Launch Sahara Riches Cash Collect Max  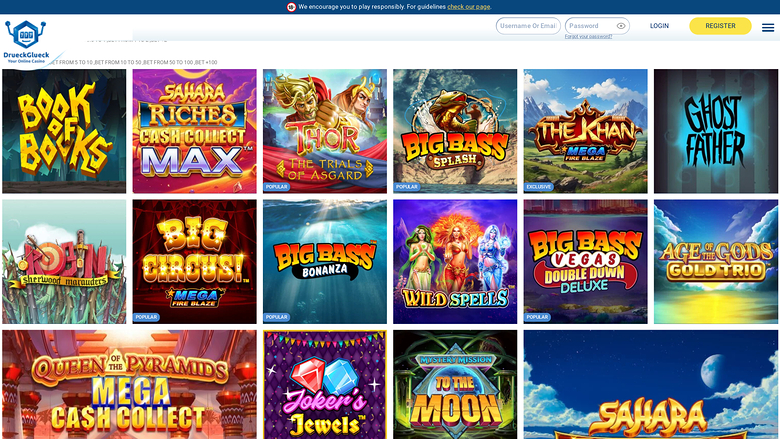pyautogui.click(x=195, y=131)
